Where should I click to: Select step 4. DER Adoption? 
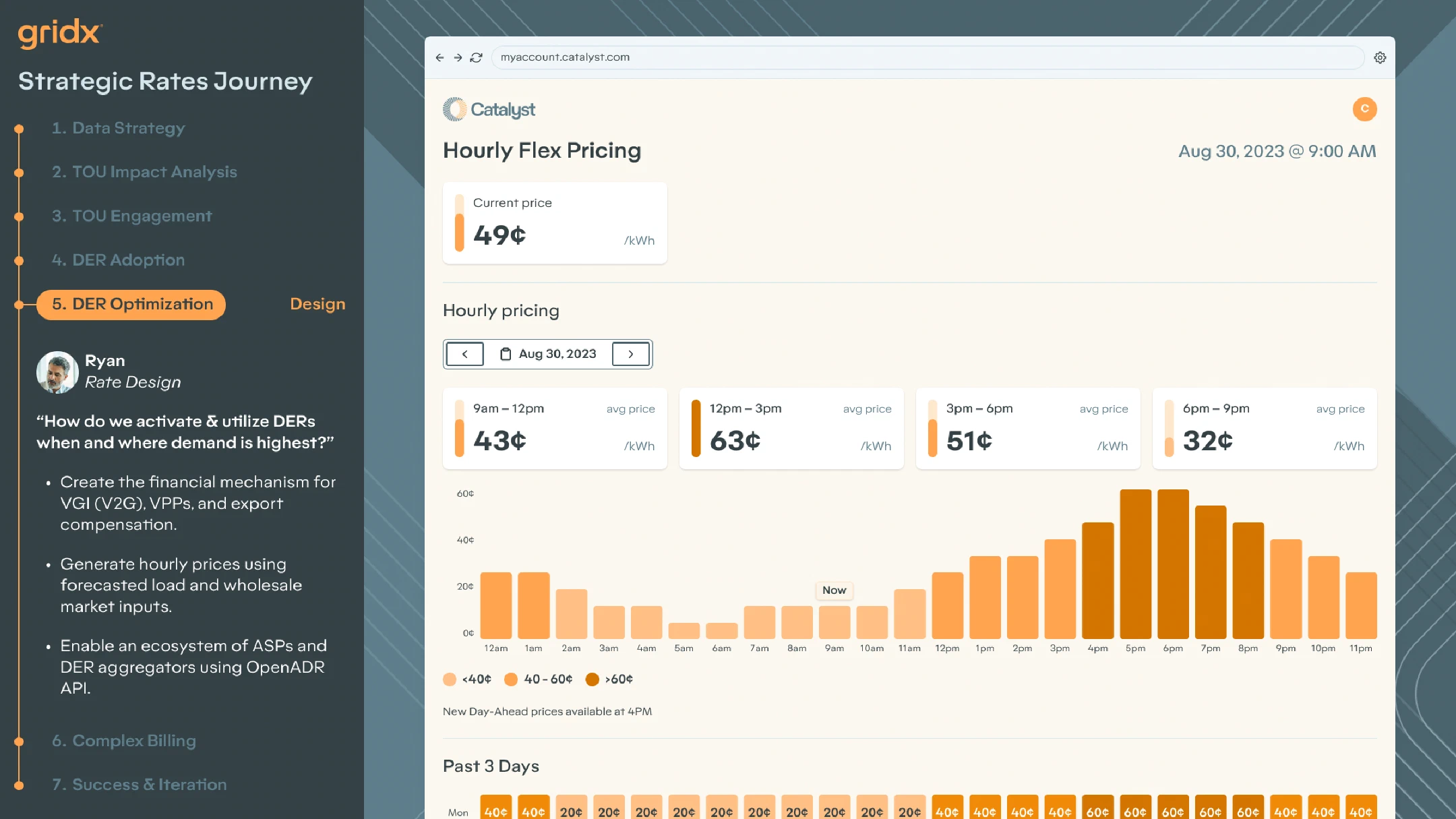coord(118,260)
